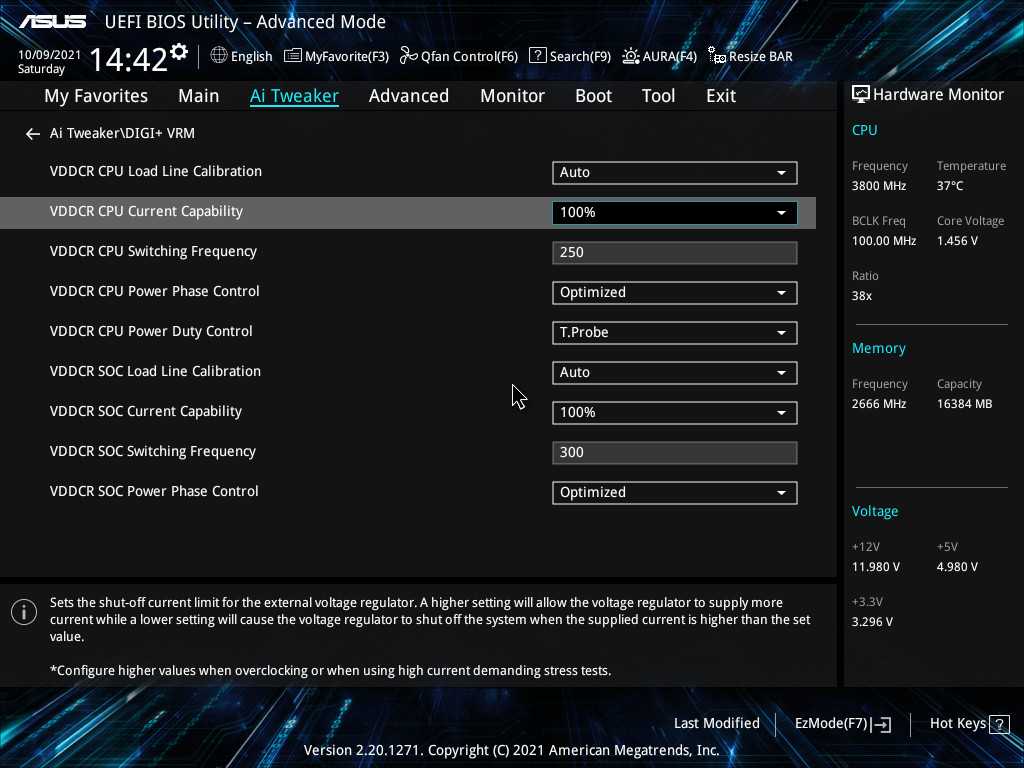Go back using the arrow beside Ai Tweaker\DIGI+ VRM

click(33, 134)
